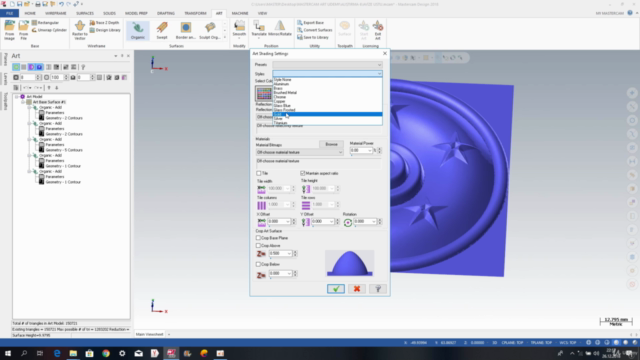Image resolution: width=640 pixels, height=360 pixels.
Task: Click the Windows Start button
Action: [8, 353]
